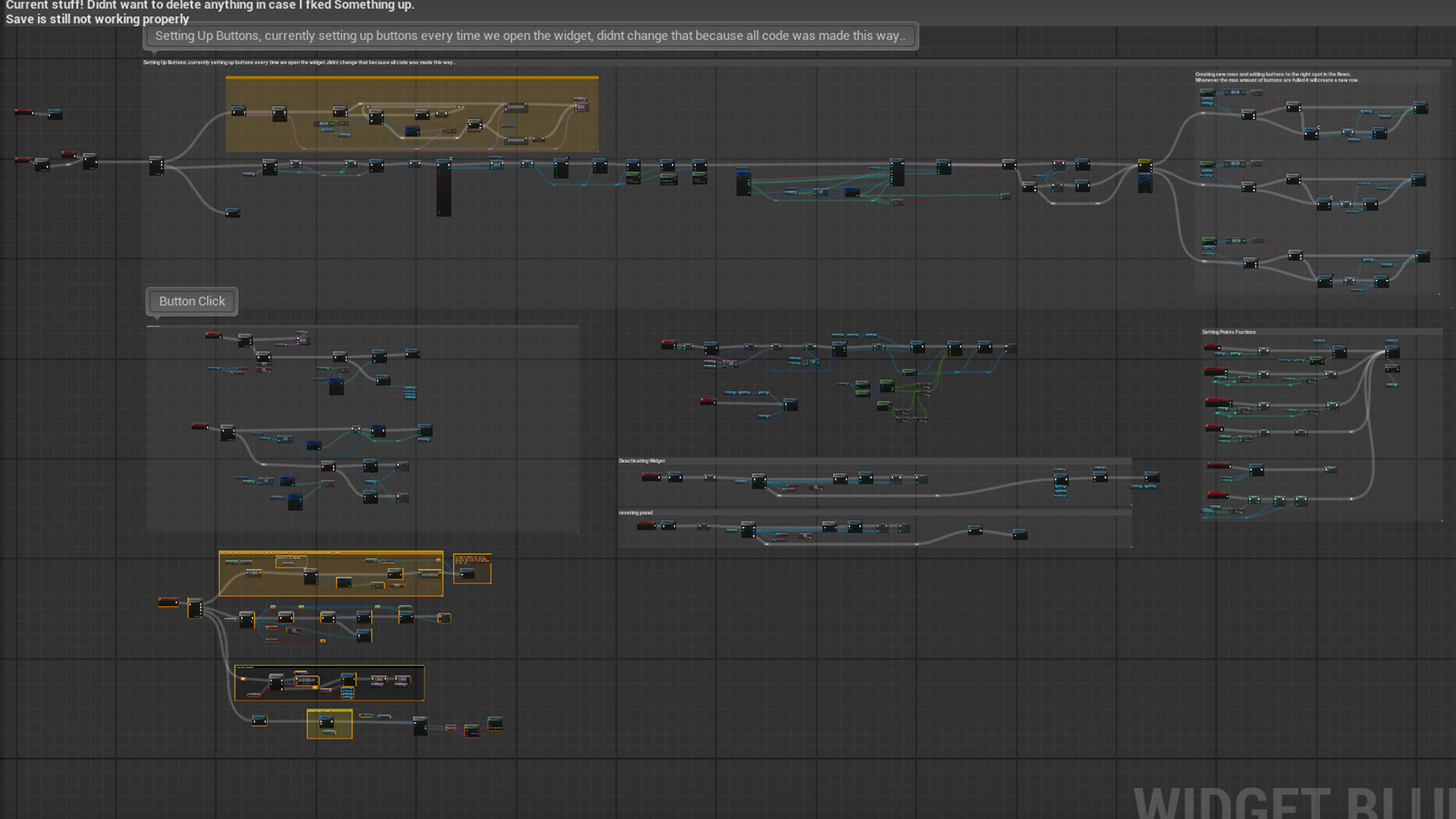
Task: Select the red event node in 'Deactivating Widget'
Action: tap(651, 477)
